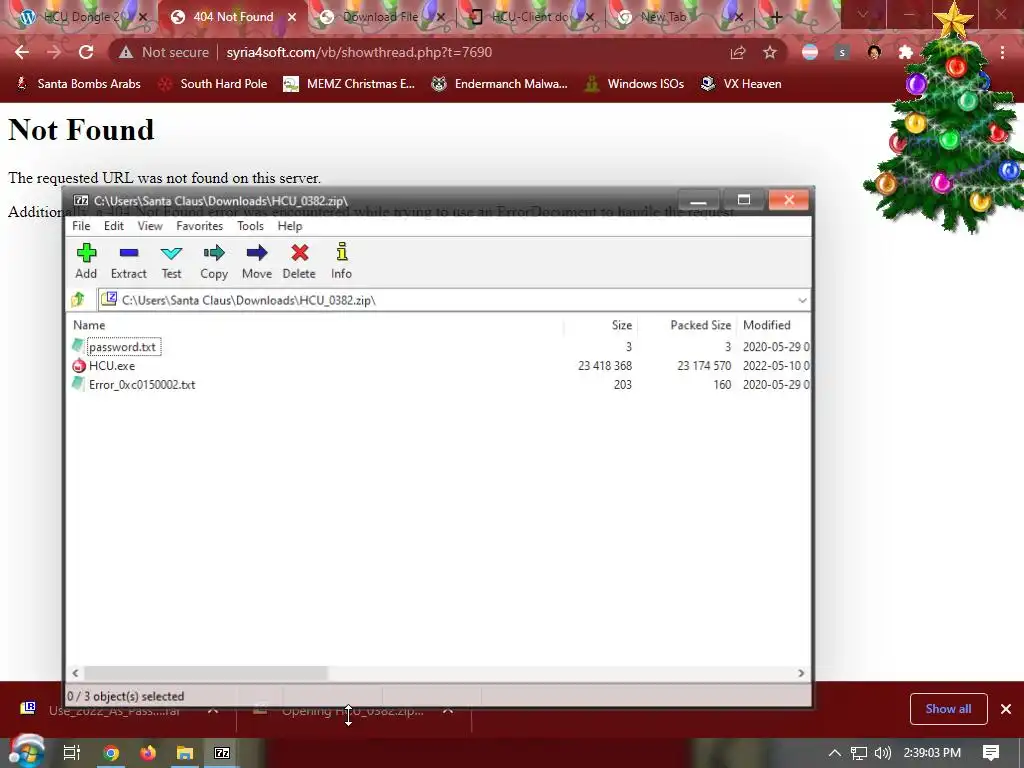The height and width of the screenshot is (768, 1024).
Task: Open the File menu in 7-Zip
Action: pos(81,226)
